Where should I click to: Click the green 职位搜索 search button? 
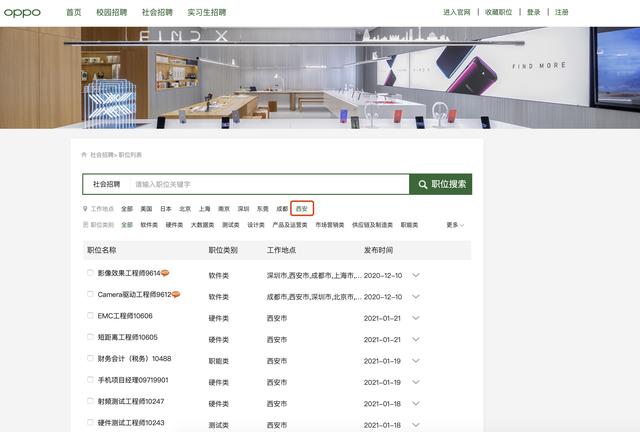(441, 184)
